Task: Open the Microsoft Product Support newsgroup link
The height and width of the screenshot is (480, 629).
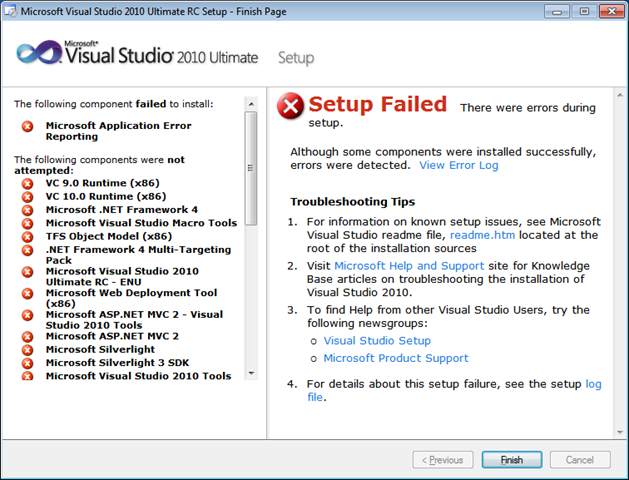Action: [396, 358]
